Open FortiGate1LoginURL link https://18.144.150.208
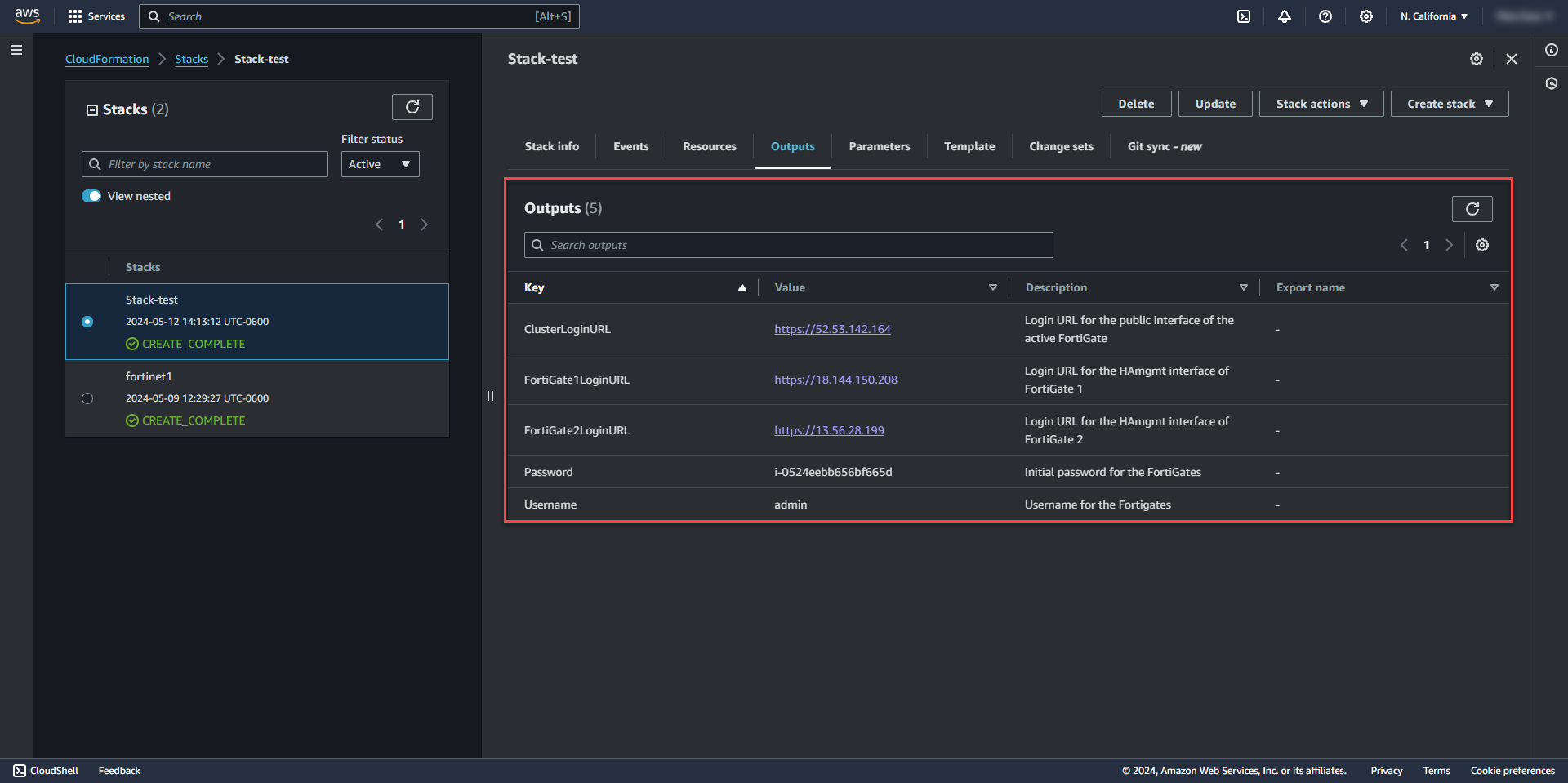 (835, 380)
